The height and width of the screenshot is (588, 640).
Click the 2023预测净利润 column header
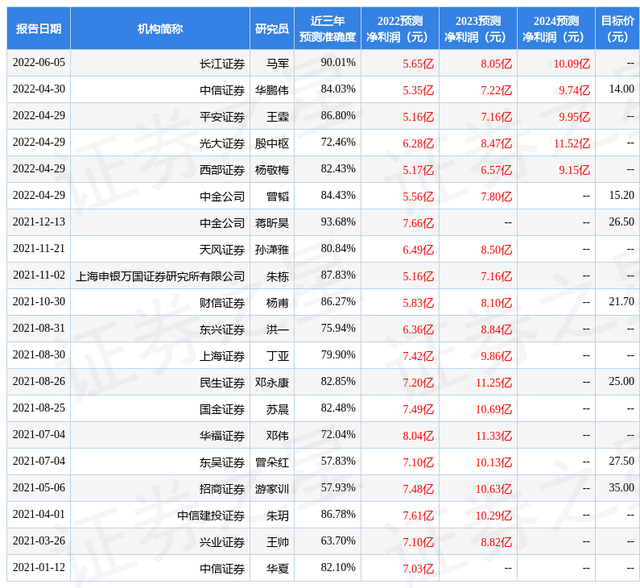pyautogui.click(x=478, y=29)
